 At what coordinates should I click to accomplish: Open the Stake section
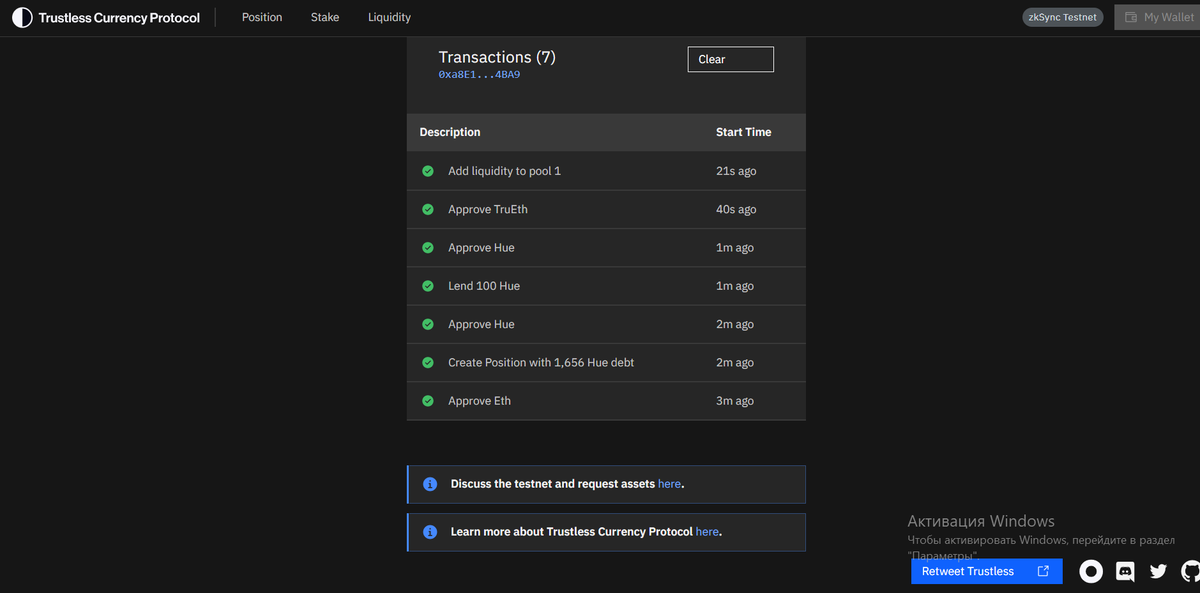[x=324, y=17]
